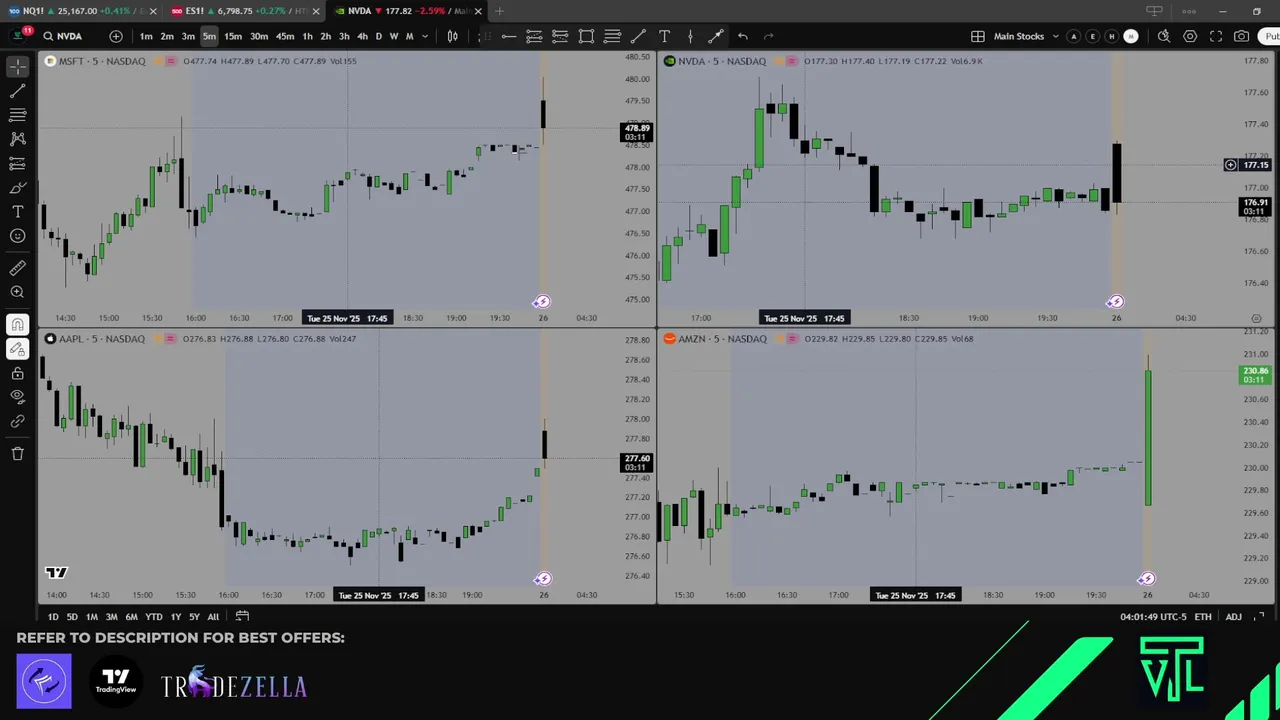Select the Zoom In tool
1280x720 pixels.
[18, 292]
